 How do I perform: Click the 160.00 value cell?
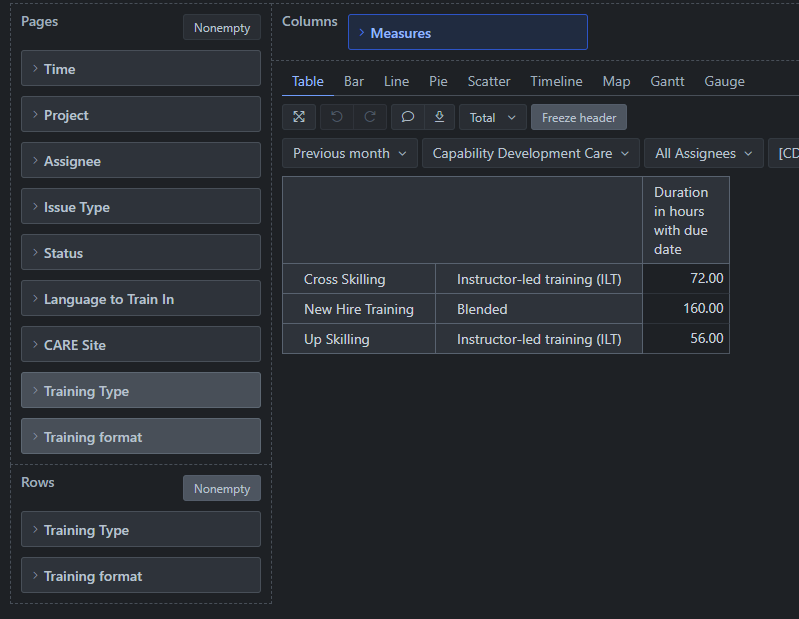[x=686, y=309]
